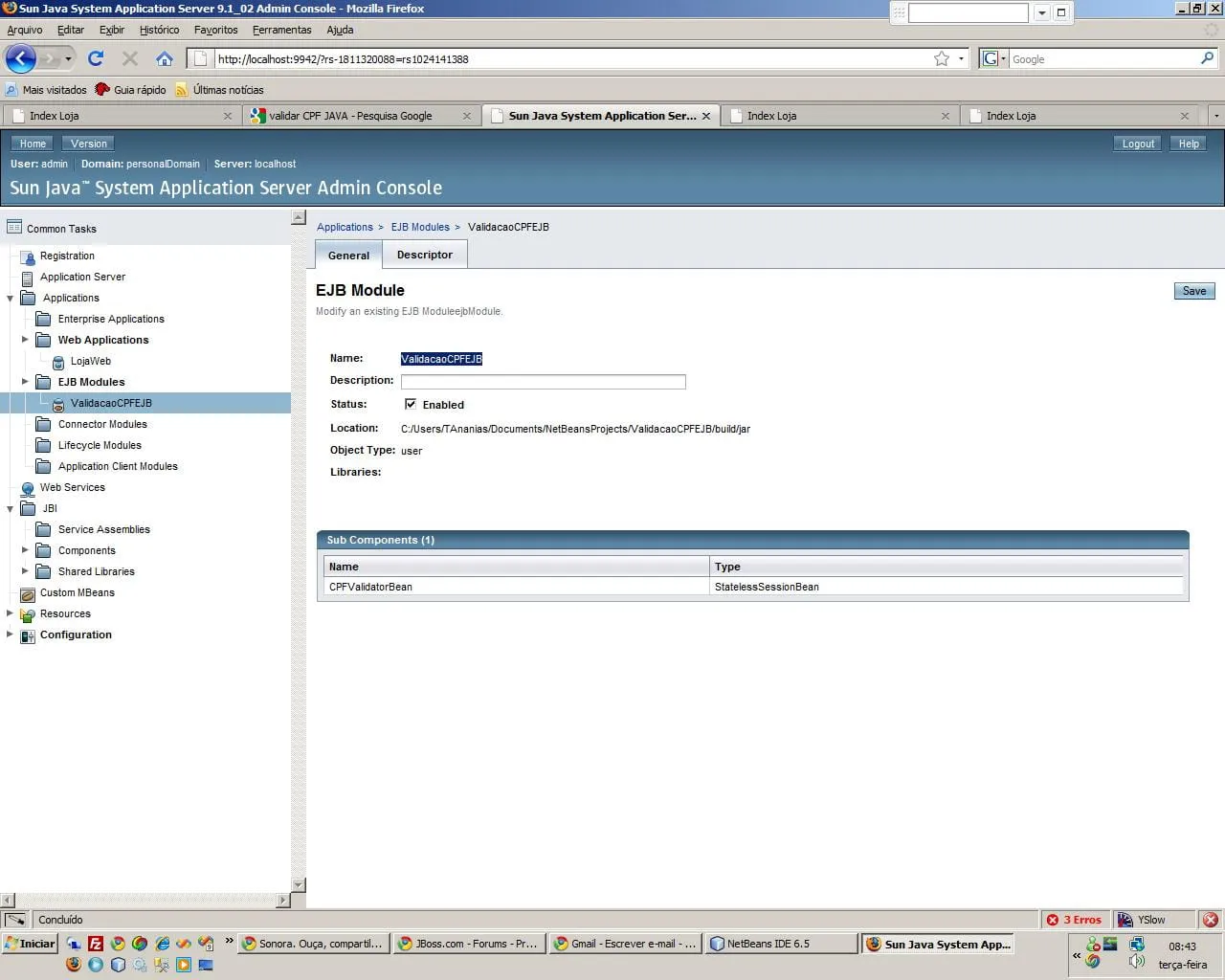1225x980 pixels.
Task: Open the Ferramentas menu
Action: point(281,30)
